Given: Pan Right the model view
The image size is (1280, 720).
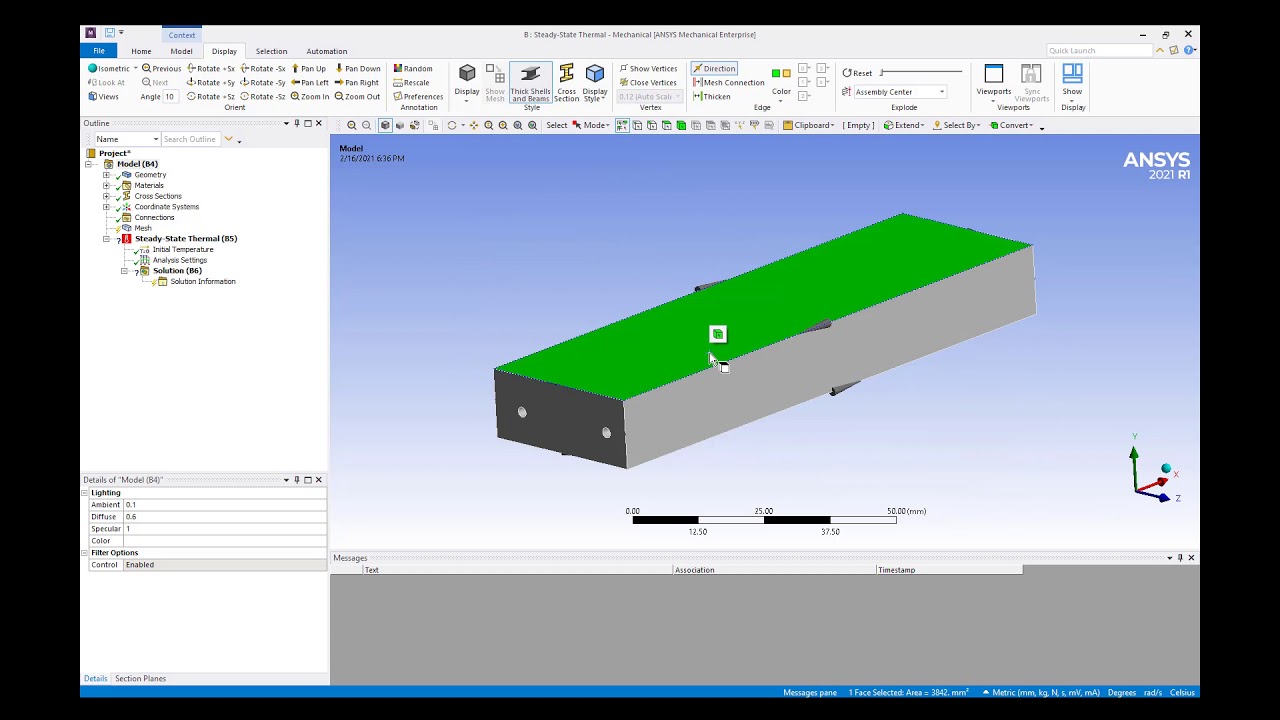Looking at the screenshot, I should click(356, 83).
